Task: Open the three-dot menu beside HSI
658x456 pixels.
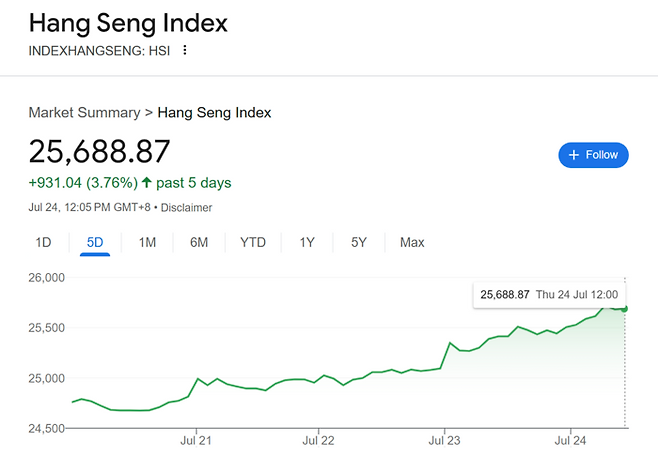Action: [184, 51]
